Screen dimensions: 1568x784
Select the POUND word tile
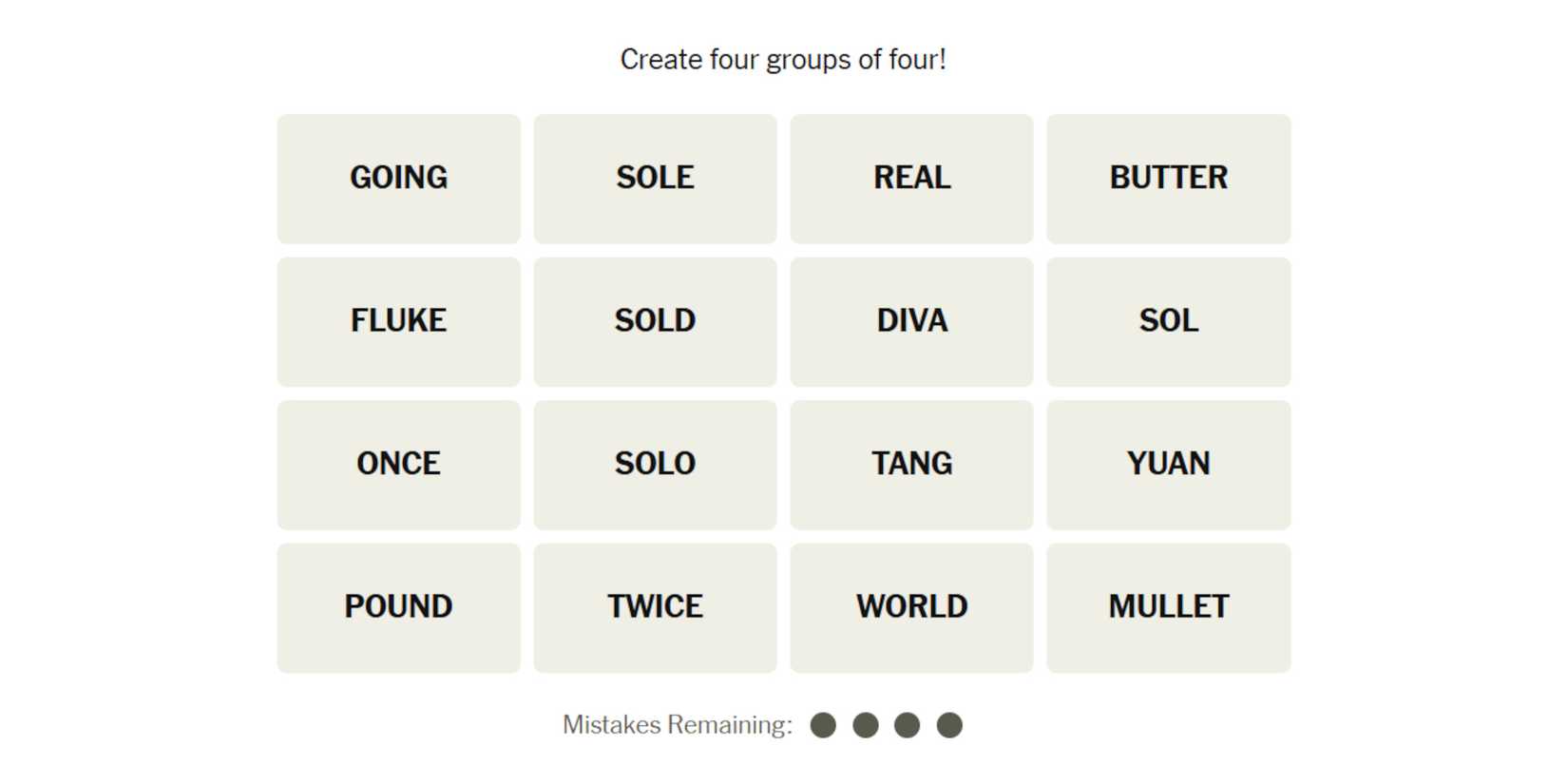pyautogui.click(x=398, y=607)
